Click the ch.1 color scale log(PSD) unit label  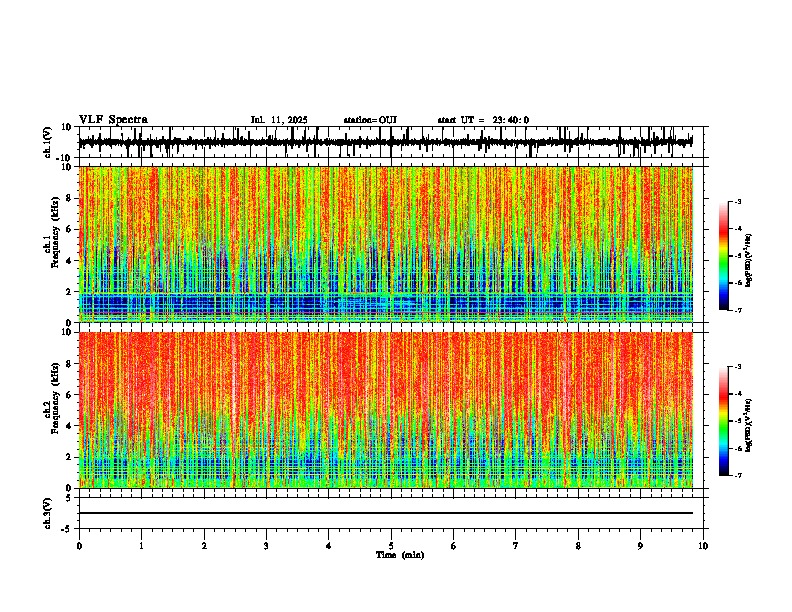coord(748,260)
